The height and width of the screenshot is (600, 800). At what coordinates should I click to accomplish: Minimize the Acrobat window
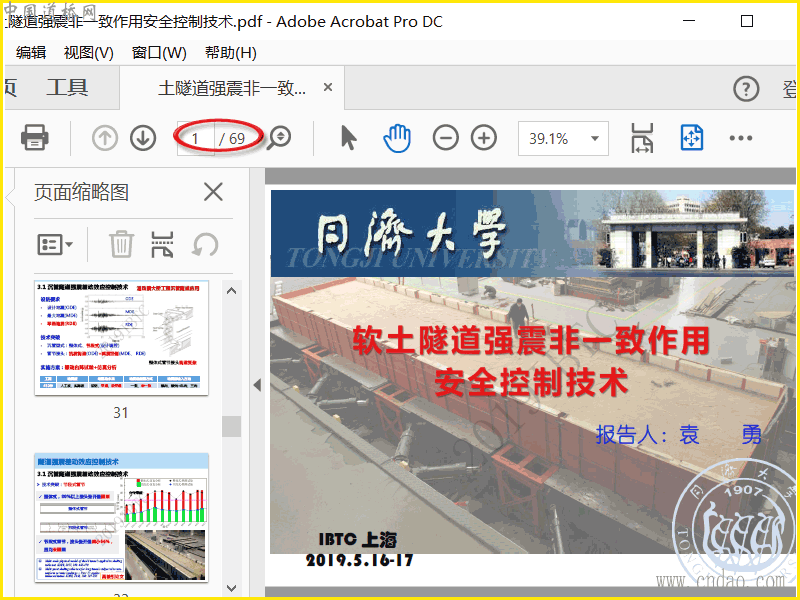point(689,21)
